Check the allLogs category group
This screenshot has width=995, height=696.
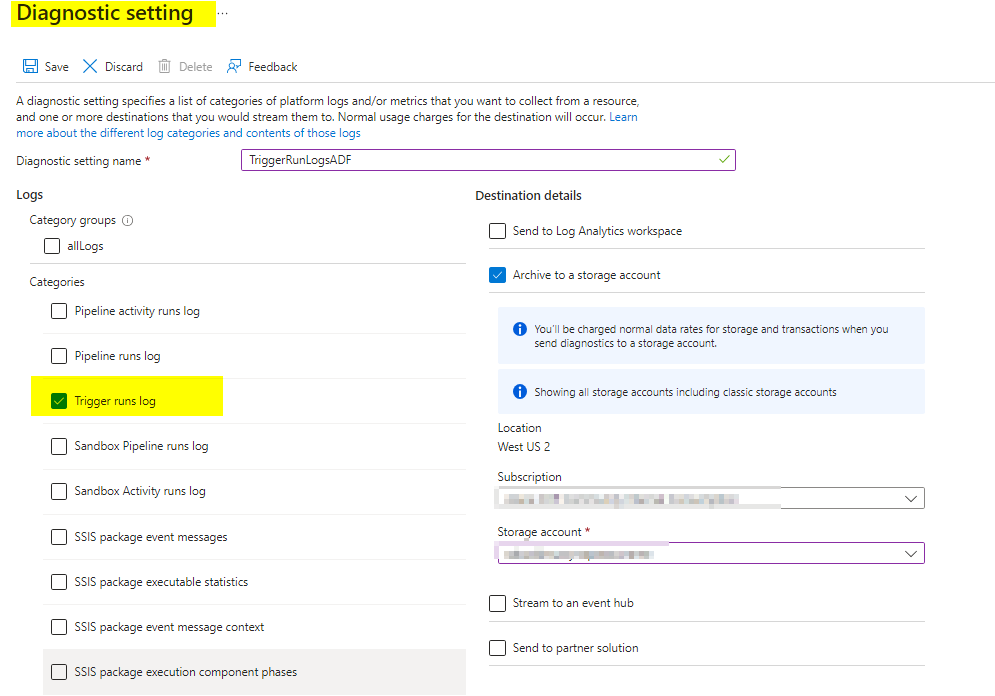[x=52, y=246]
